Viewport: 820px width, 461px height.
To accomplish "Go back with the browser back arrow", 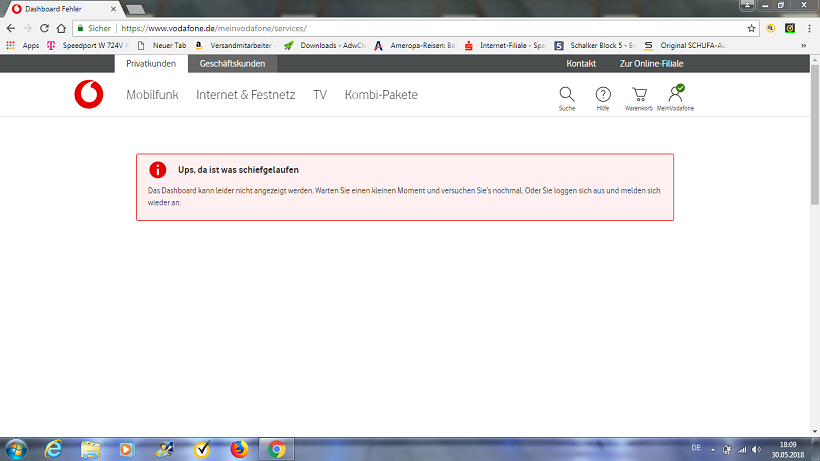I will click(11, 28).
